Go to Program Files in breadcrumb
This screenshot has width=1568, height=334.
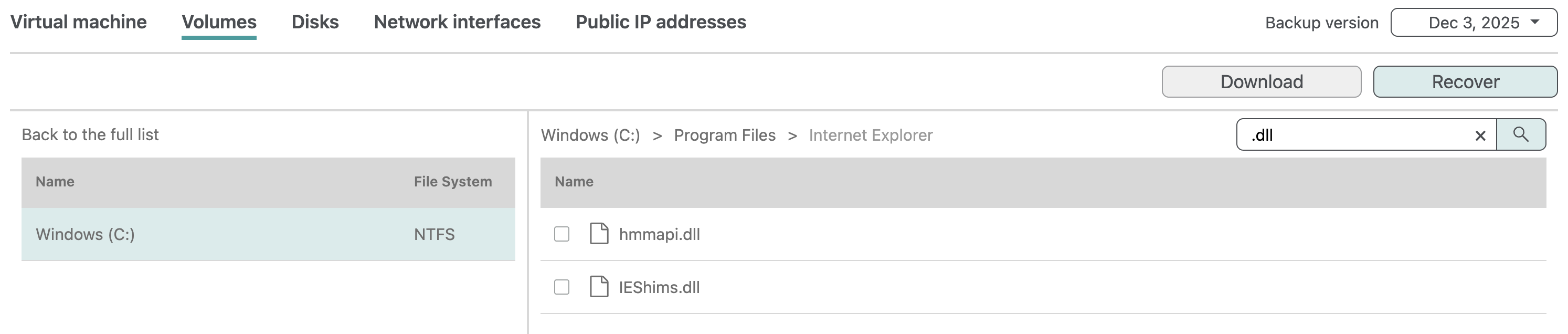[724, 135]
